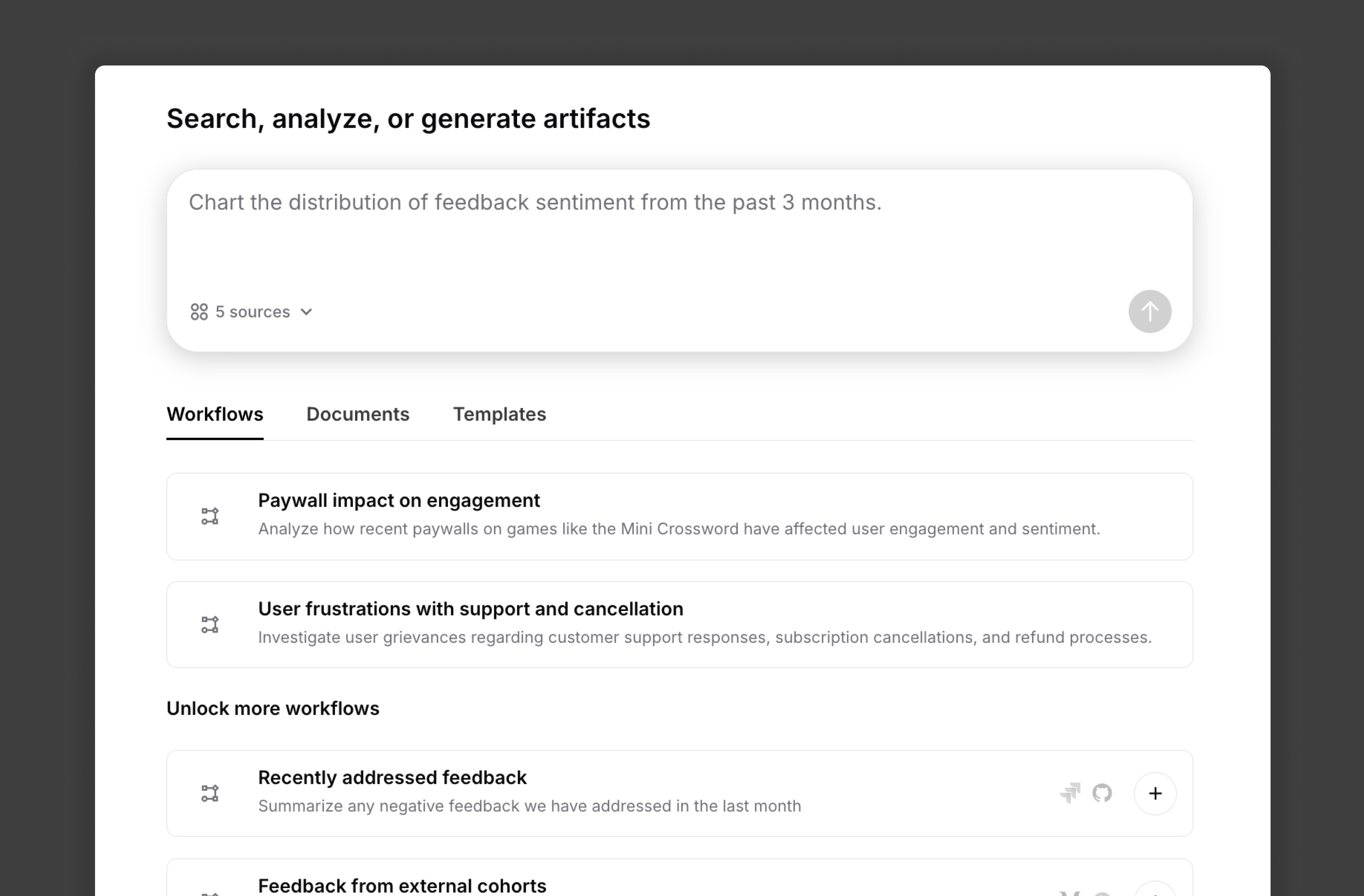Select the workflow icon beside Paywall impact on engagement
Image resolution: width=1364 pixels, height=896 pixels.
pos(210,515)
